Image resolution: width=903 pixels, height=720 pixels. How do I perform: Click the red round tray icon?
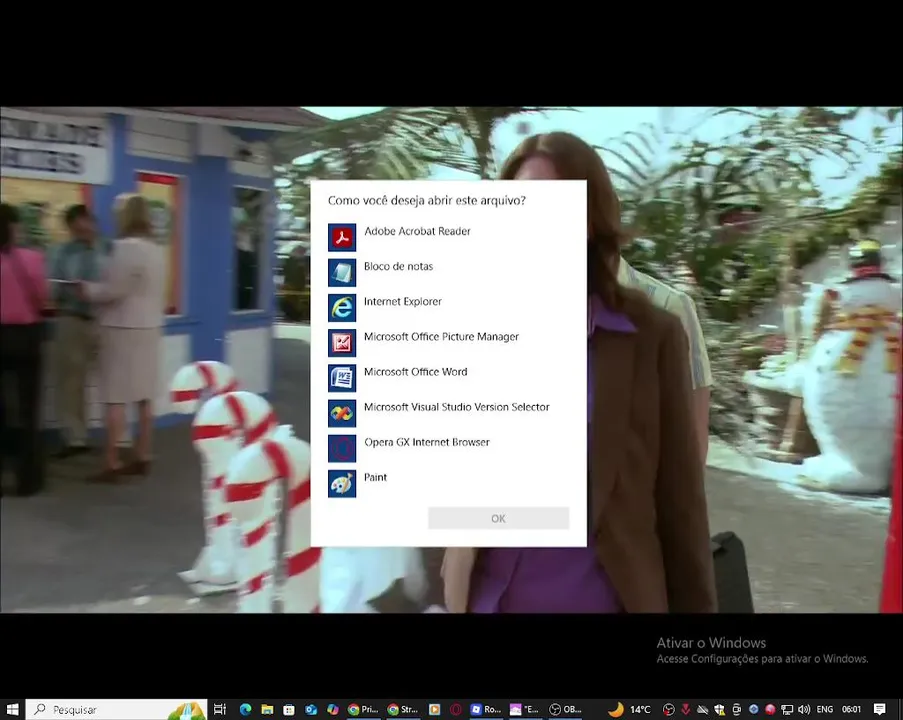(x=770, y=709)
